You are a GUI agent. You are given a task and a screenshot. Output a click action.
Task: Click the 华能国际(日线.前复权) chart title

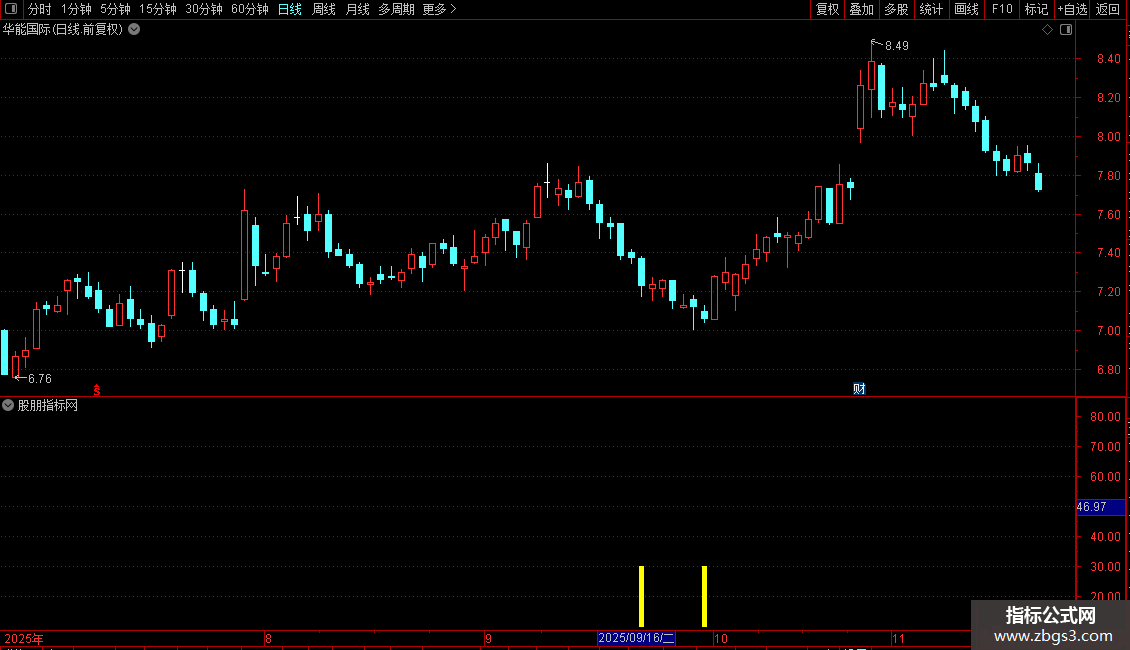63,30
